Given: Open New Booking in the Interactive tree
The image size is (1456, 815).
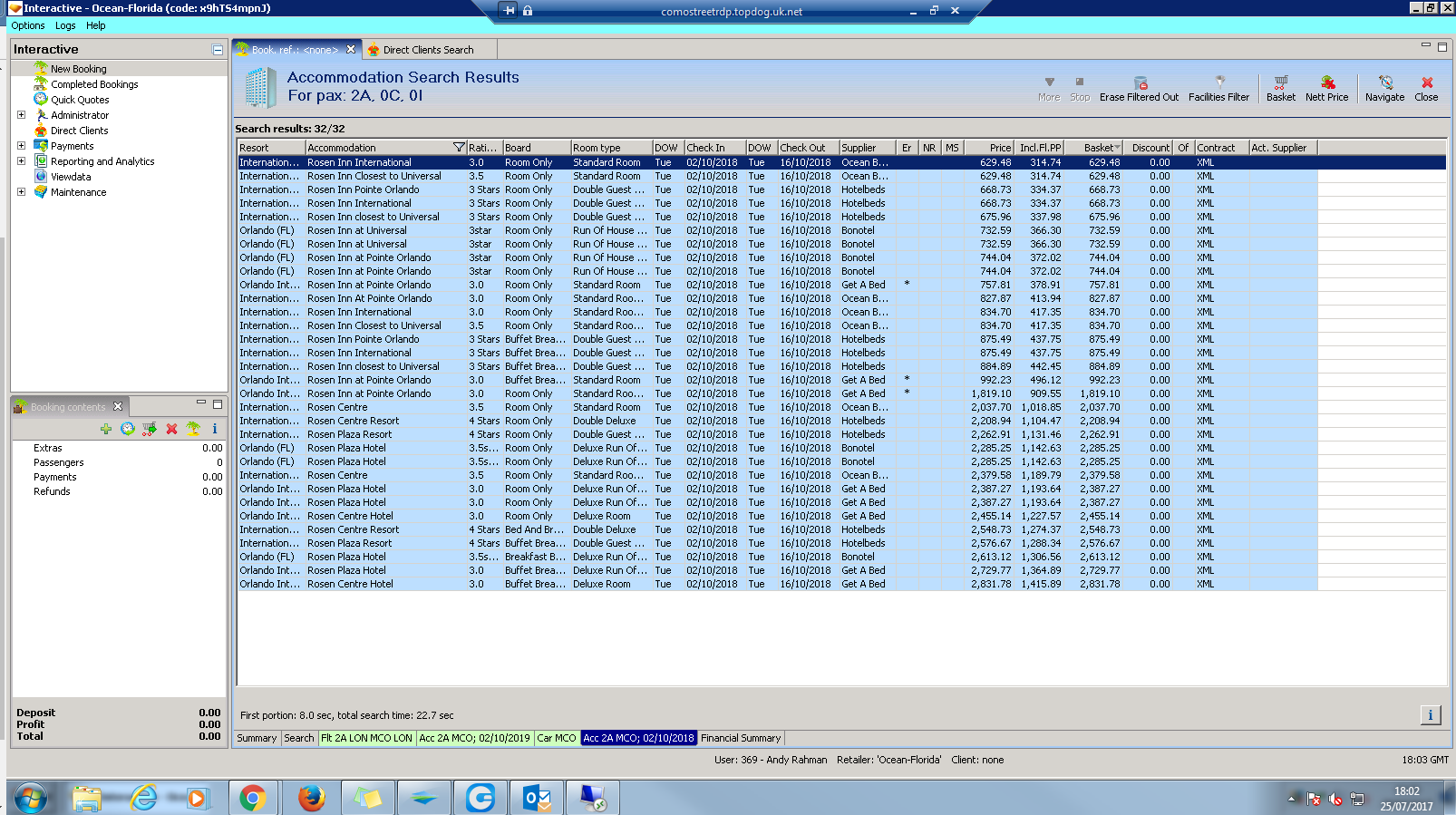Looking at the screenshot, I should coord(78,69).
